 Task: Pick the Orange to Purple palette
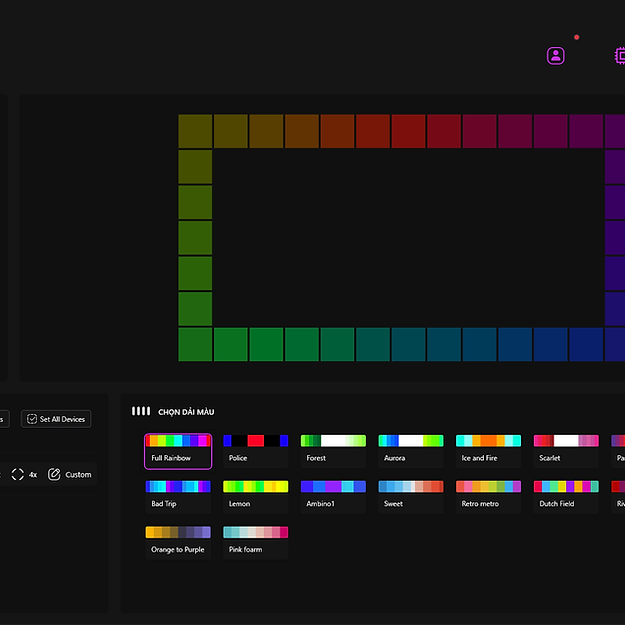[178, 541]
